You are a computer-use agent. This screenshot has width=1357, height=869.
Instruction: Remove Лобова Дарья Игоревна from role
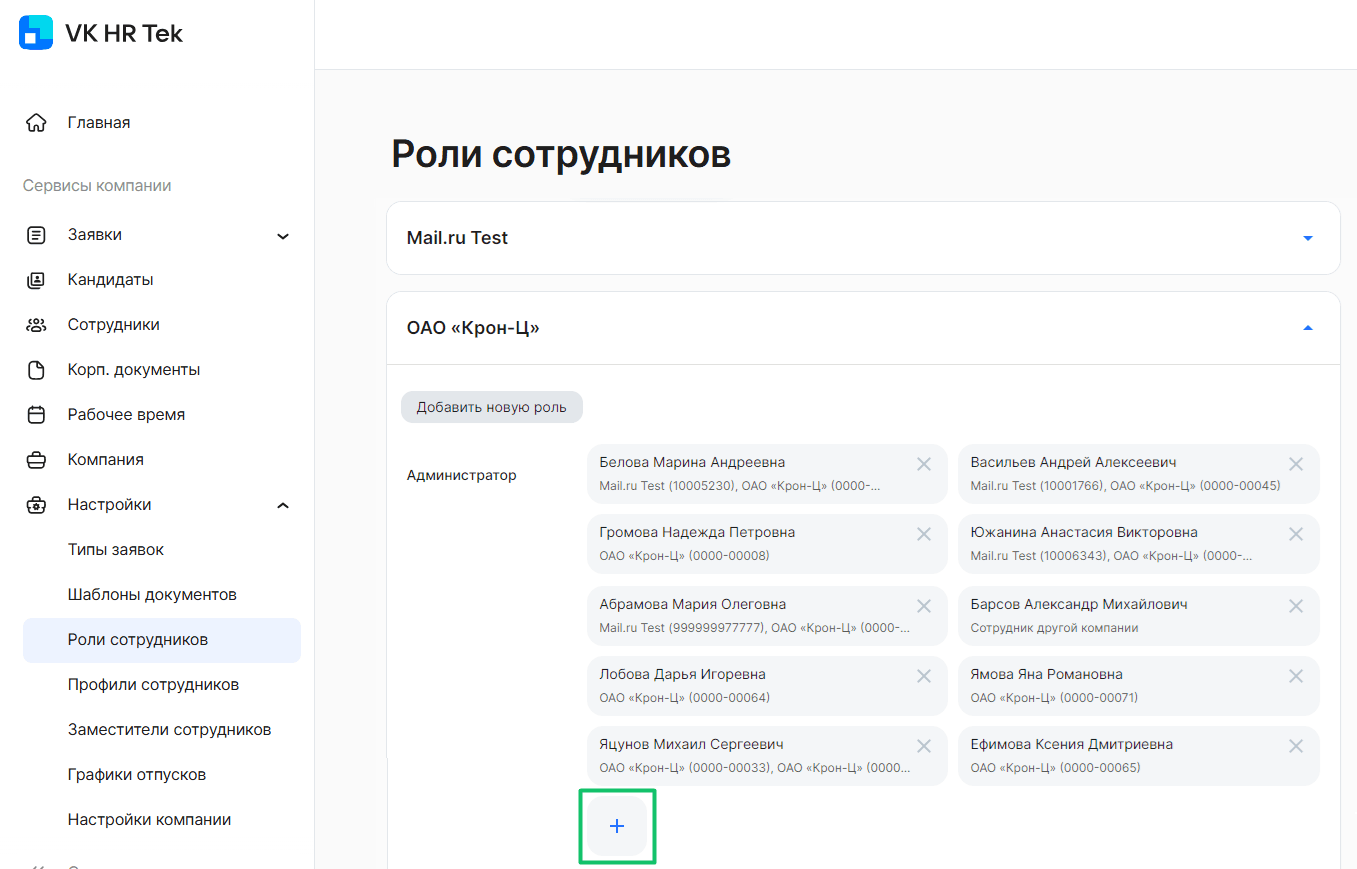(x=924, y=676)
